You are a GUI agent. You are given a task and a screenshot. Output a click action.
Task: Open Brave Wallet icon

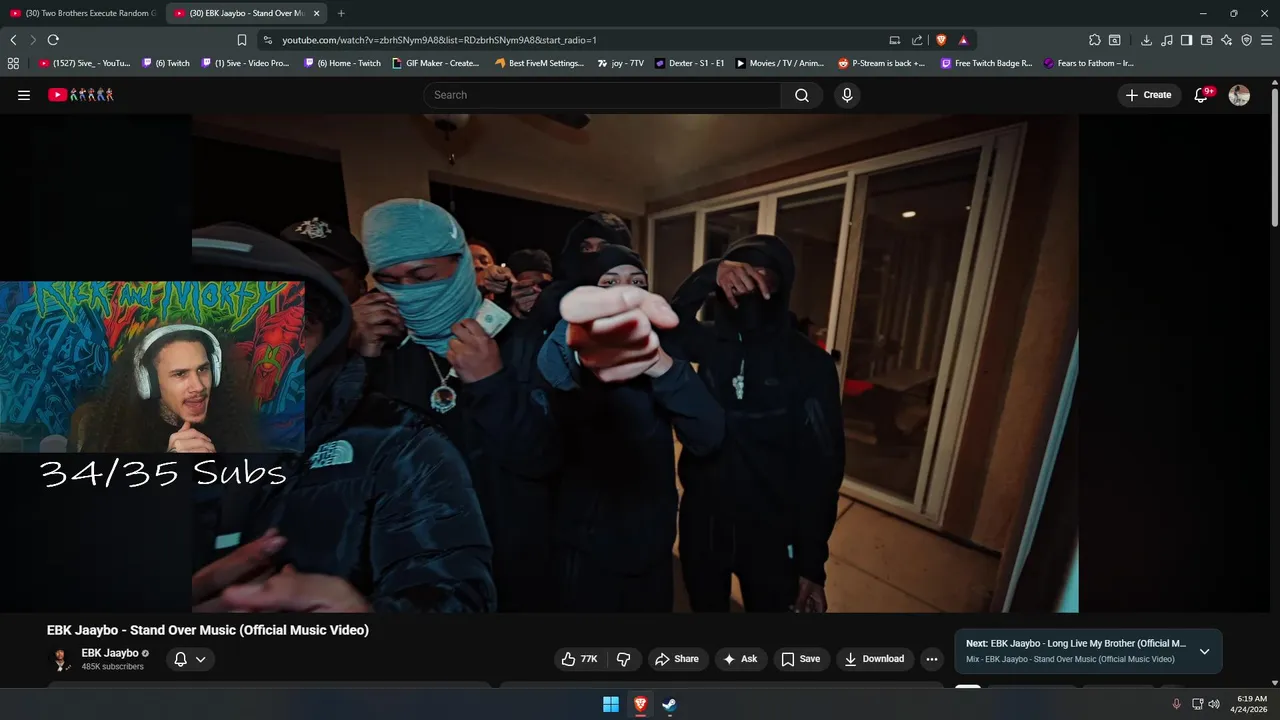tap(1206, 40)
